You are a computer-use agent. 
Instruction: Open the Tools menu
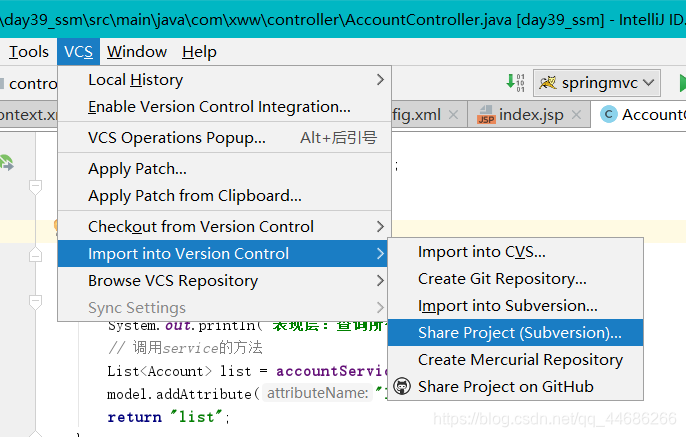tap(28, 52)
